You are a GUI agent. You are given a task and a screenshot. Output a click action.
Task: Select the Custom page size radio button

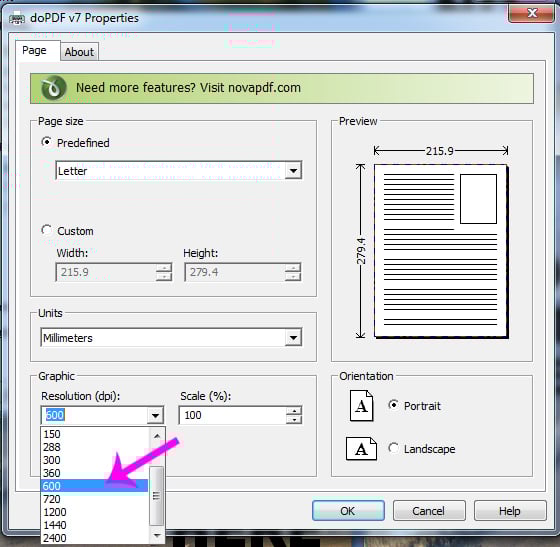click(x=46, y=230)
